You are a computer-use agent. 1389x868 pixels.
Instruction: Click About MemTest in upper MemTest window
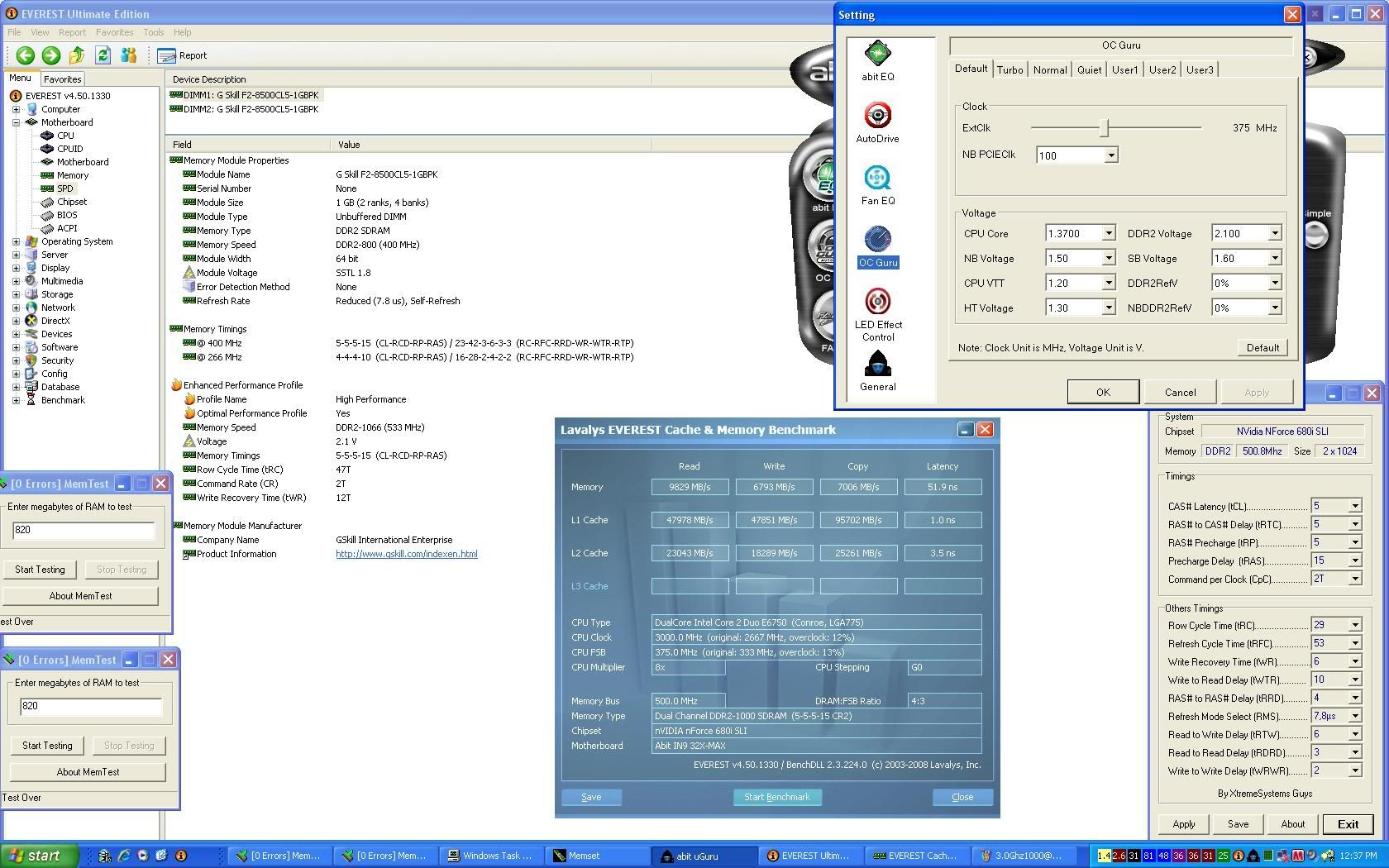80,596
